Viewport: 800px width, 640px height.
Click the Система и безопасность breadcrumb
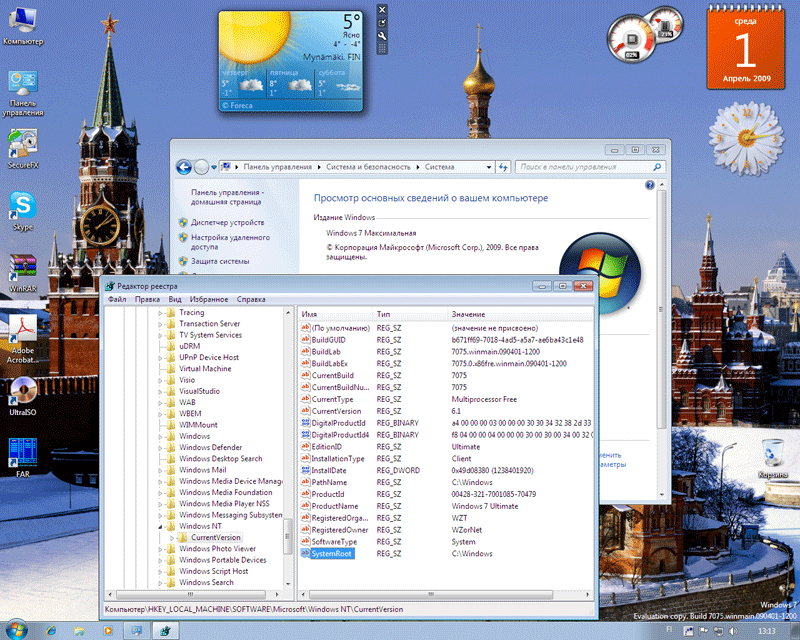coord(368,167)
